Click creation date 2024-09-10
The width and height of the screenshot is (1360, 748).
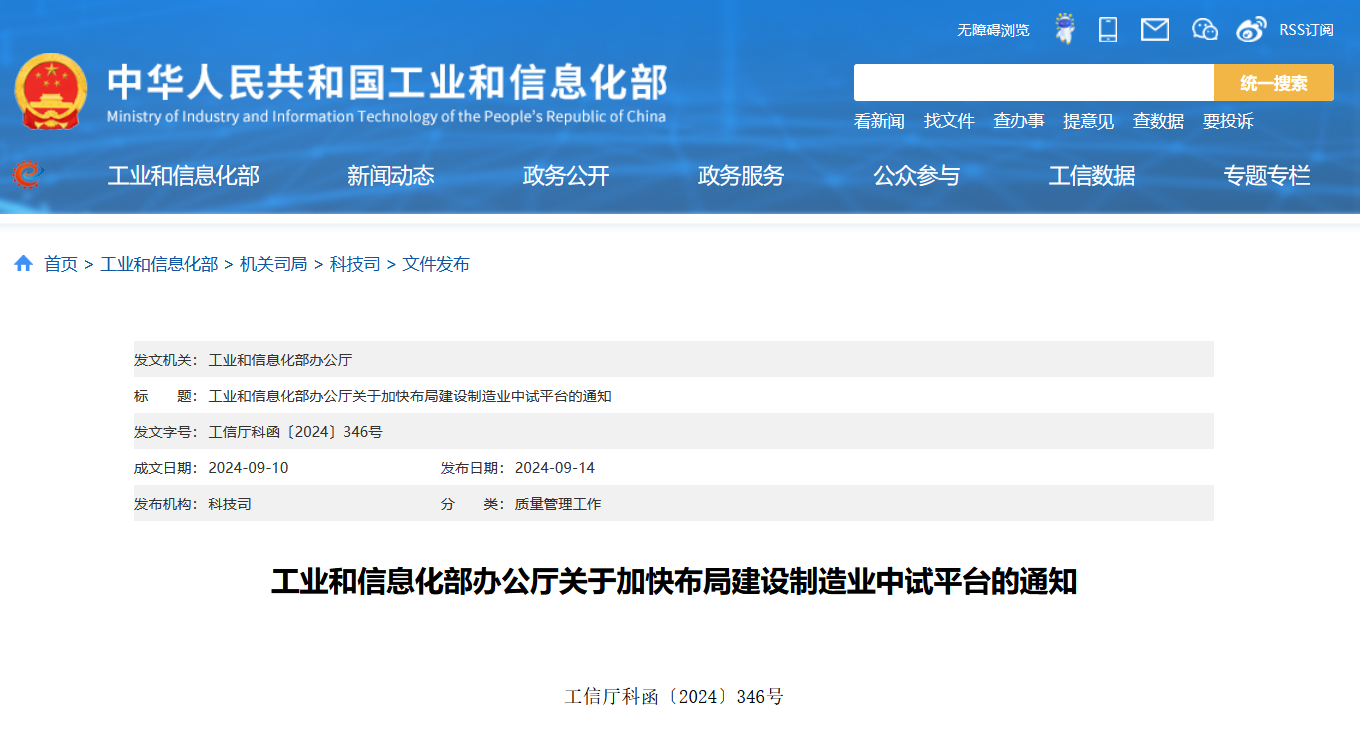point(248,468)
